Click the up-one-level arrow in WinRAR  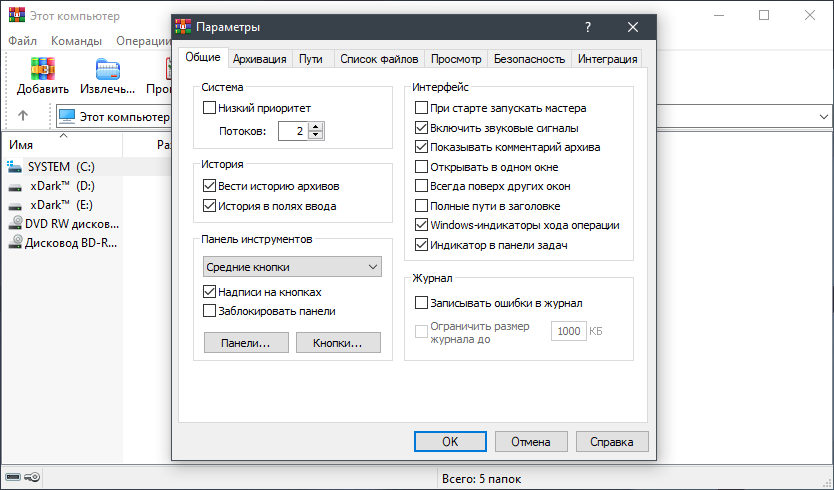tap(23, 115)
